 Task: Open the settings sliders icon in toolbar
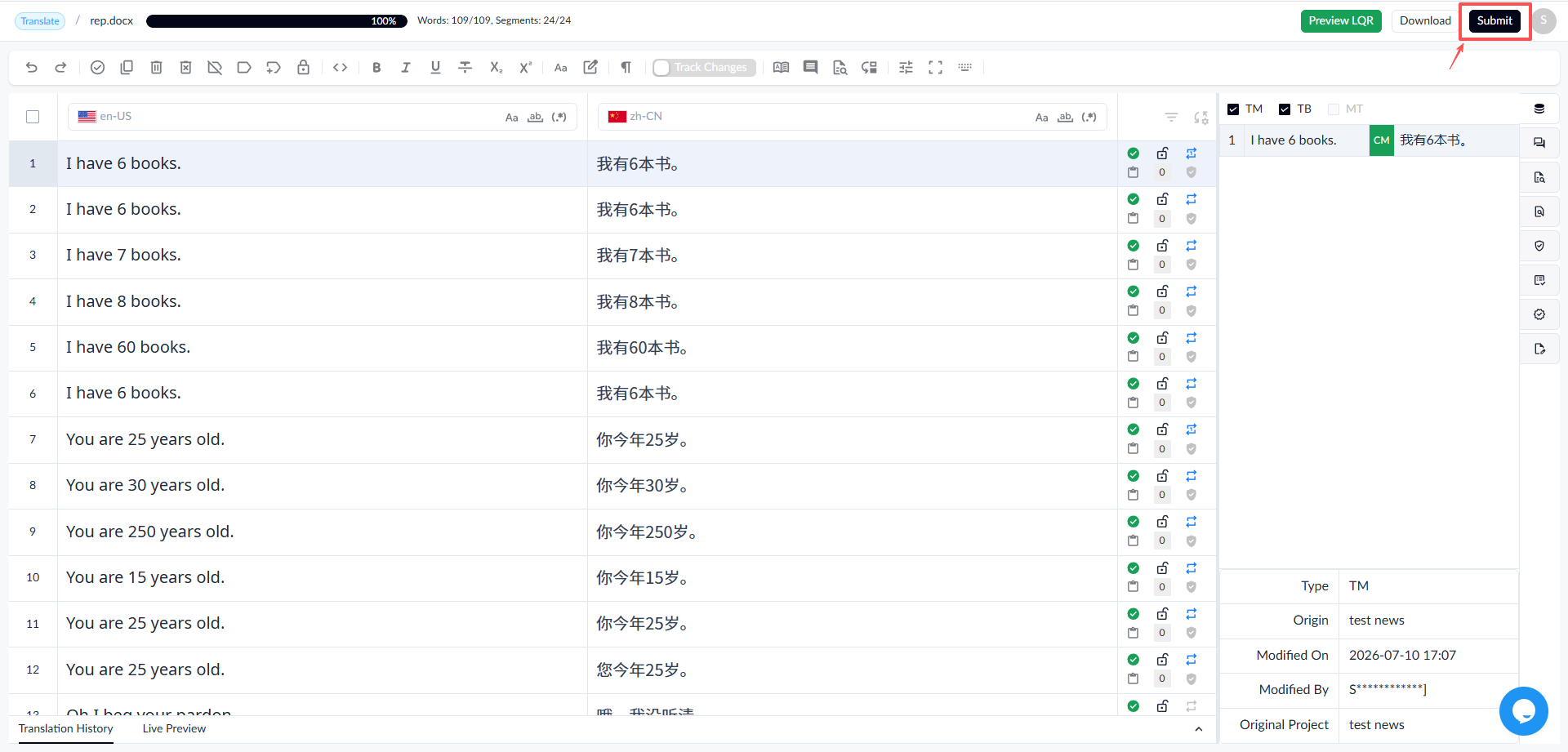(906, 68)
